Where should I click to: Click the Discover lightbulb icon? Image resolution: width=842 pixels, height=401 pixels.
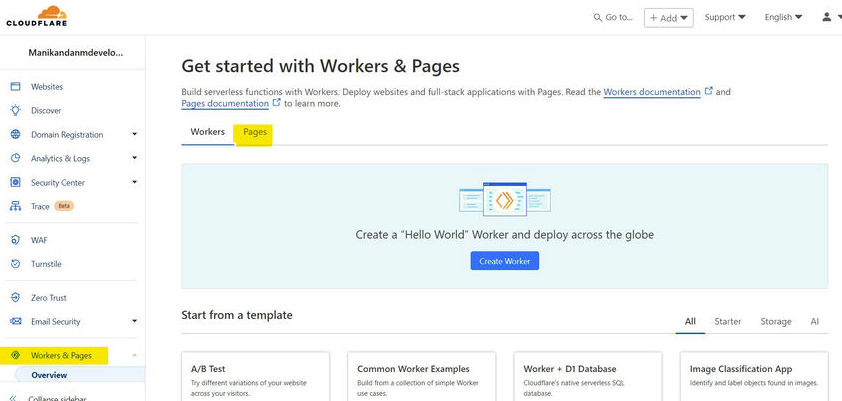point(15,111)
